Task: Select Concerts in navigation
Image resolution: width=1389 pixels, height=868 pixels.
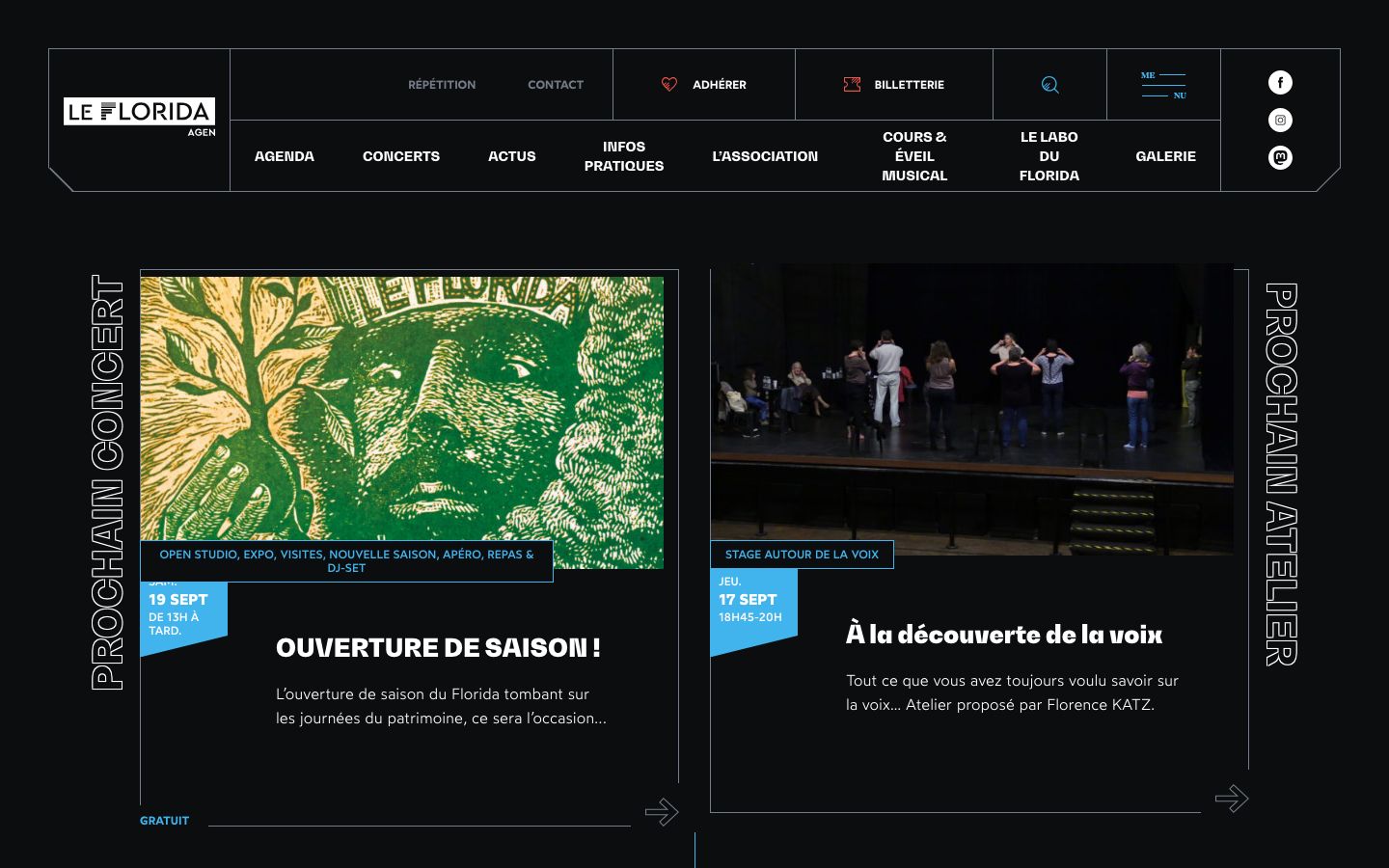Action: [x=401, y=156]
